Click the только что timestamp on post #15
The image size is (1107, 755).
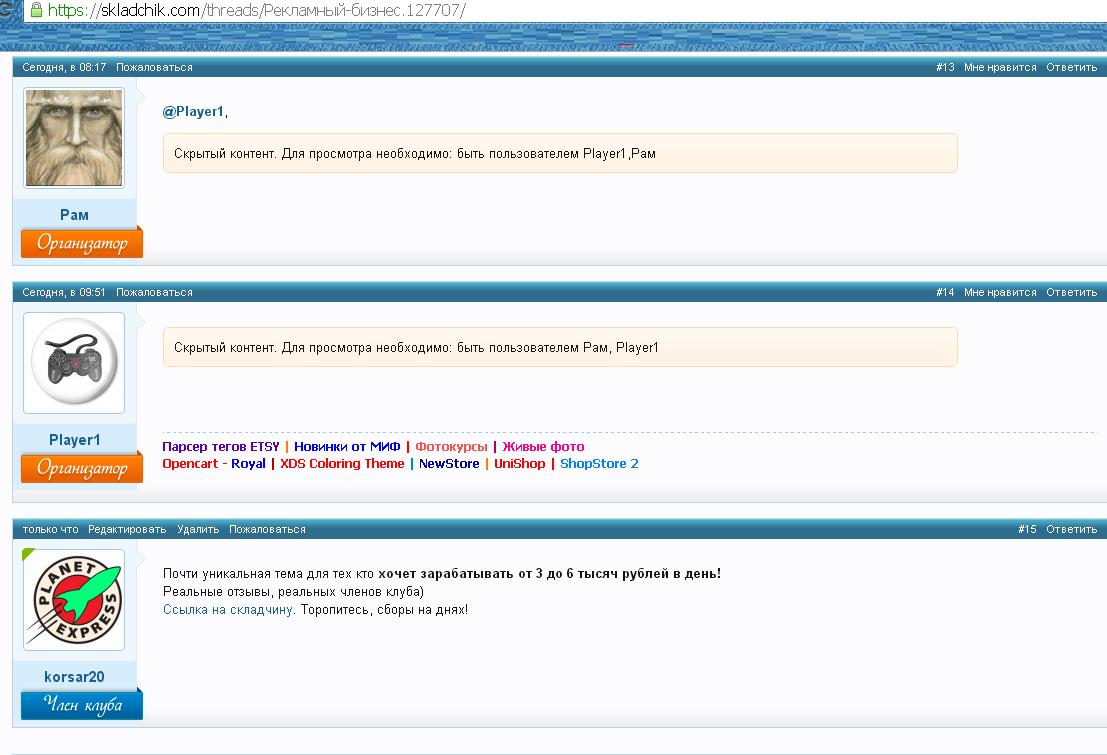tap(50, 529)
